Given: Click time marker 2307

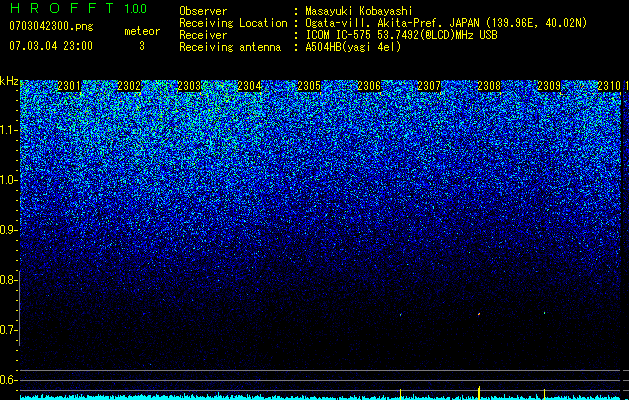Looking at the screenshot, I should click(429, 86).
